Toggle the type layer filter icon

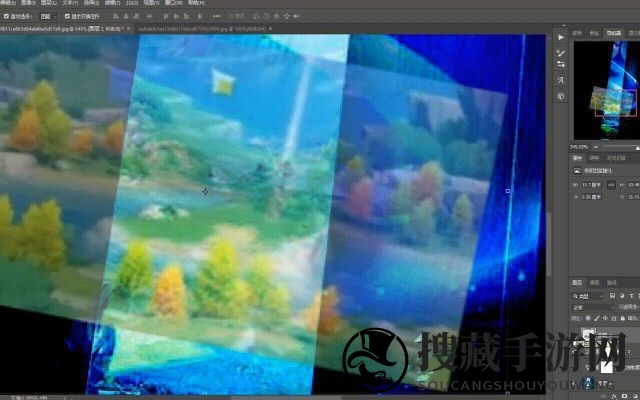click(x=631, y=296)
